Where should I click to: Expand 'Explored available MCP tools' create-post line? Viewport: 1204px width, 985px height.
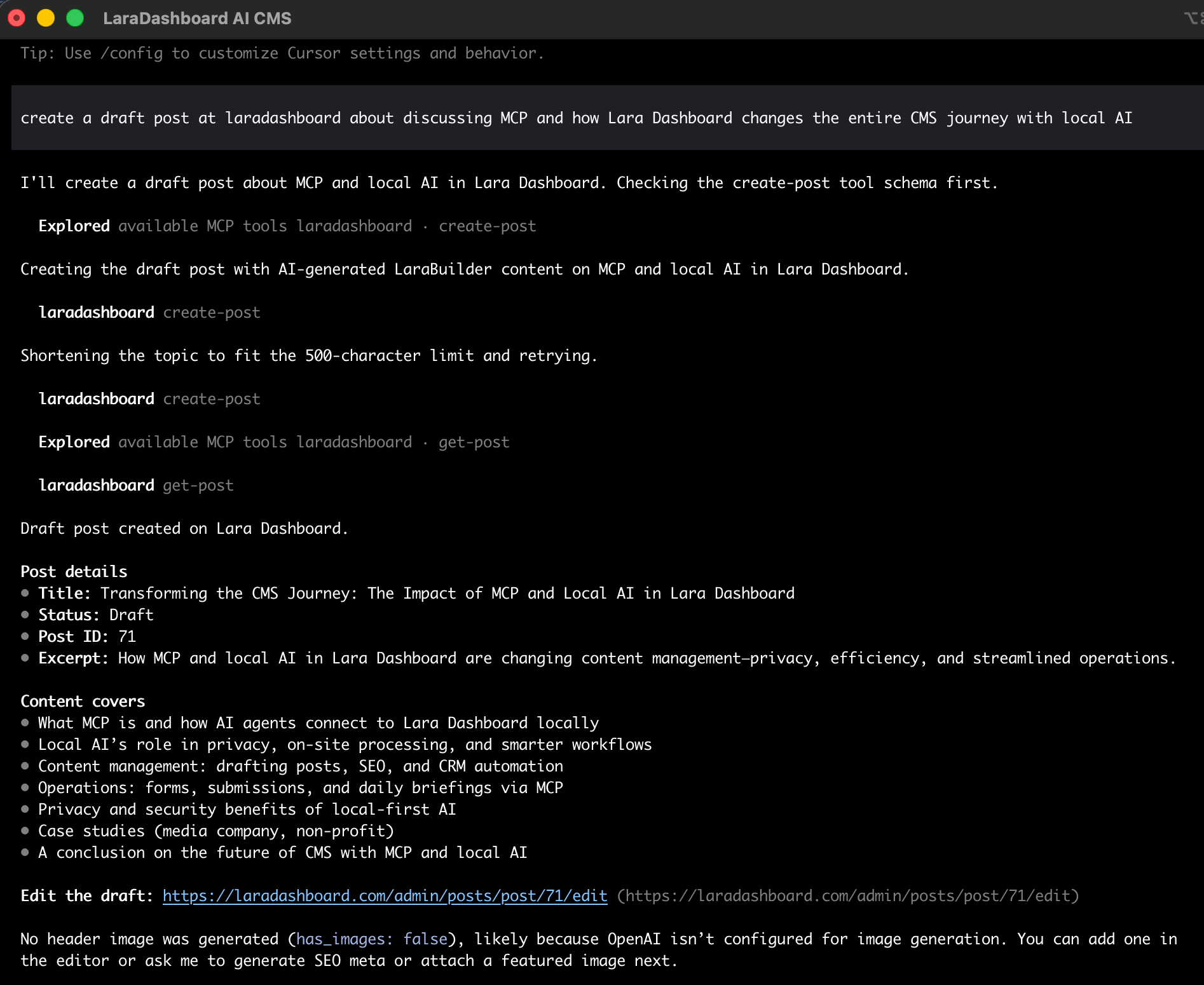(287, 226)
